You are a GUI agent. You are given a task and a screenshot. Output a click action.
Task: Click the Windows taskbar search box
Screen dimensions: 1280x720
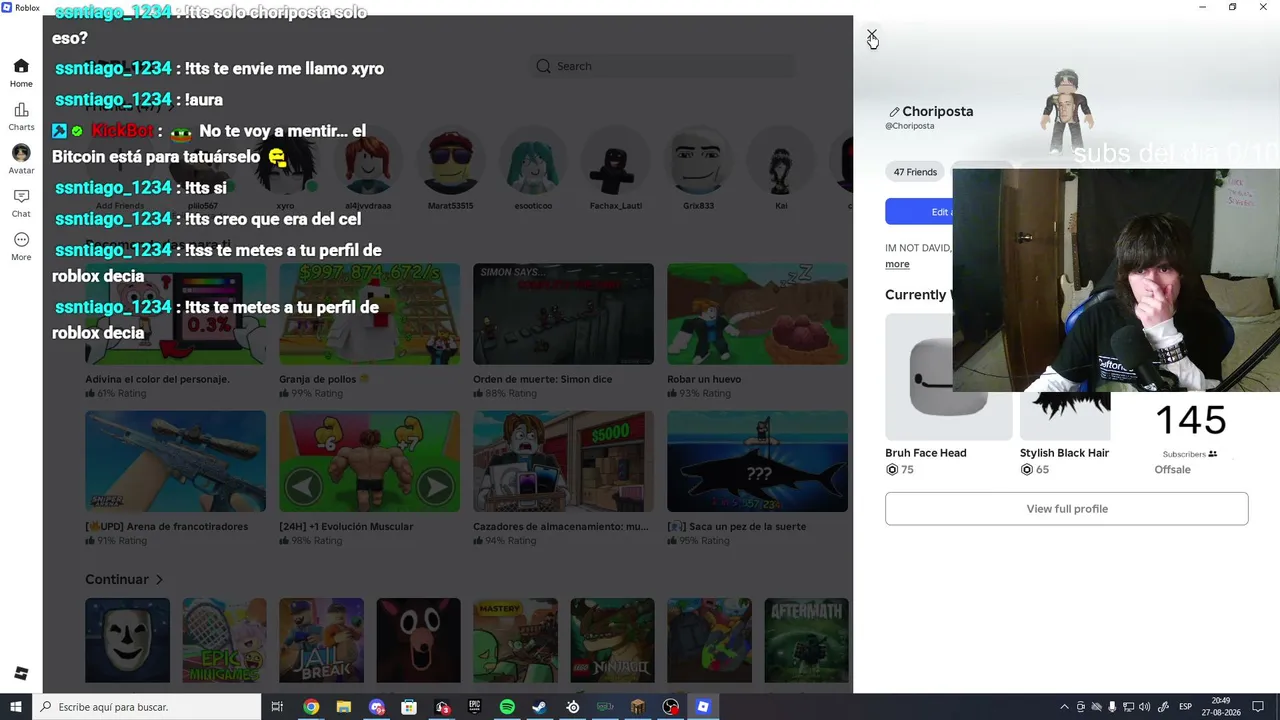[x=146, y=707]
